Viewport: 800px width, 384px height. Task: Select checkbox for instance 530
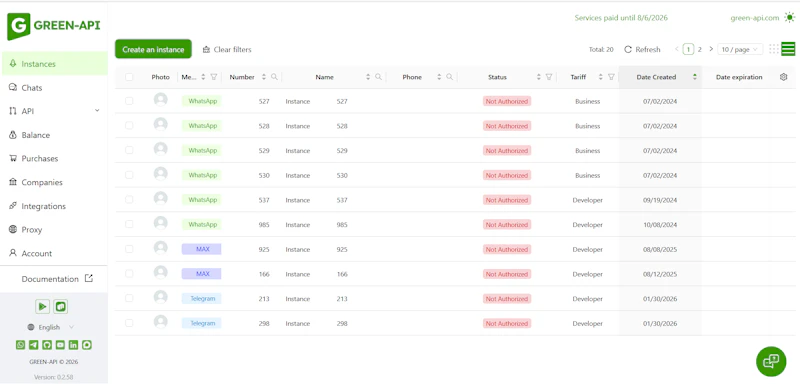point(129,175)
